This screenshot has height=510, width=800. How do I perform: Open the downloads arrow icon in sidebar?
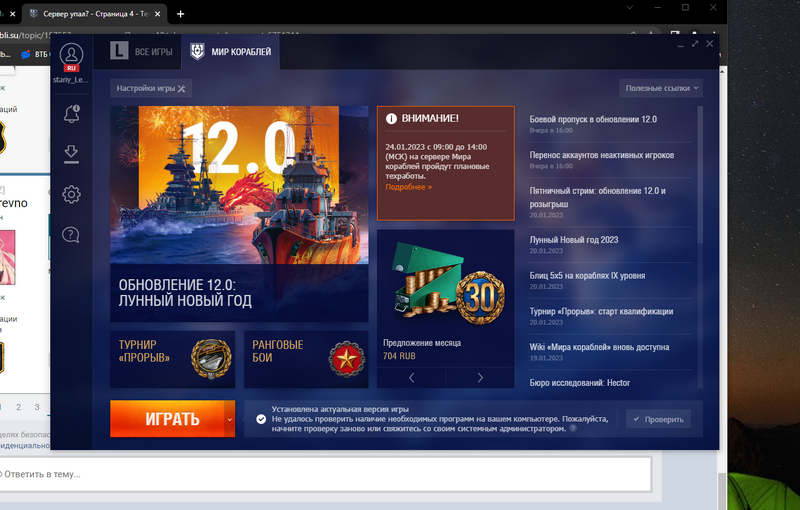[71, 153]
